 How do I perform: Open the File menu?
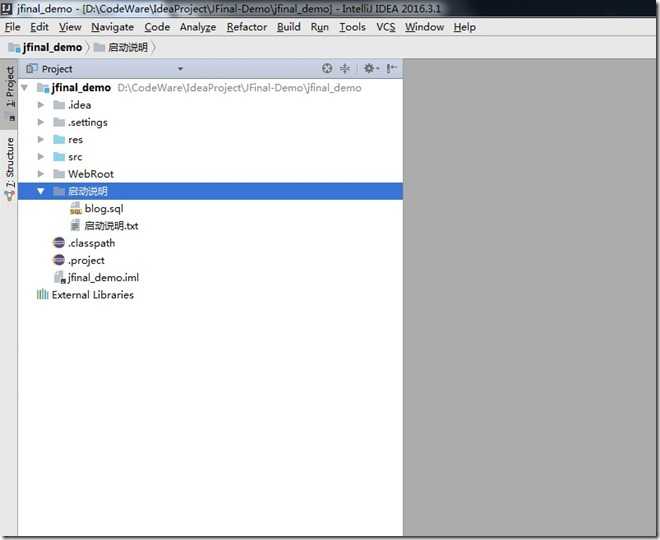13,27
